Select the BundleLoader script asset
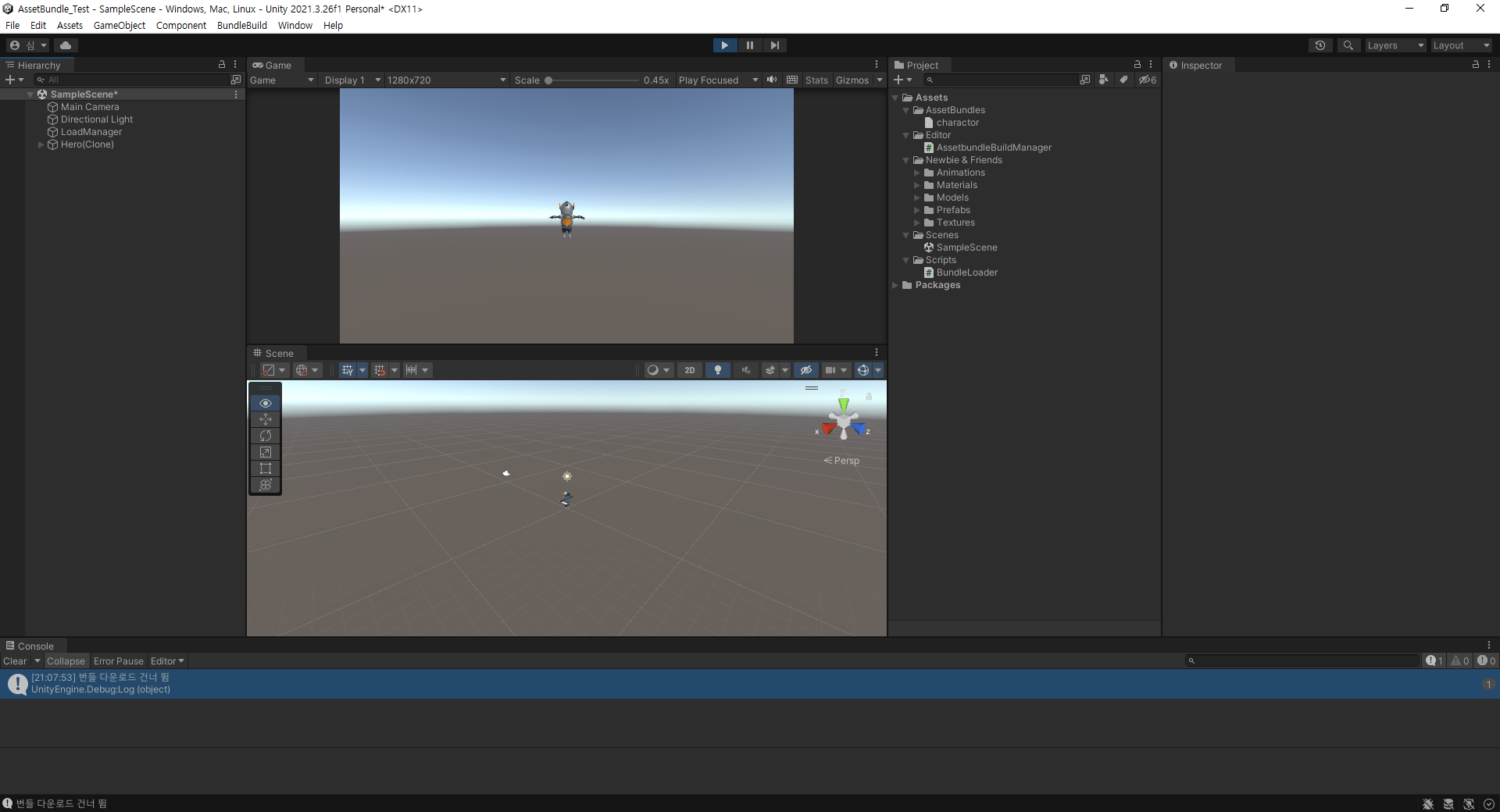The image size is (1500, 812). pos(966,272)
